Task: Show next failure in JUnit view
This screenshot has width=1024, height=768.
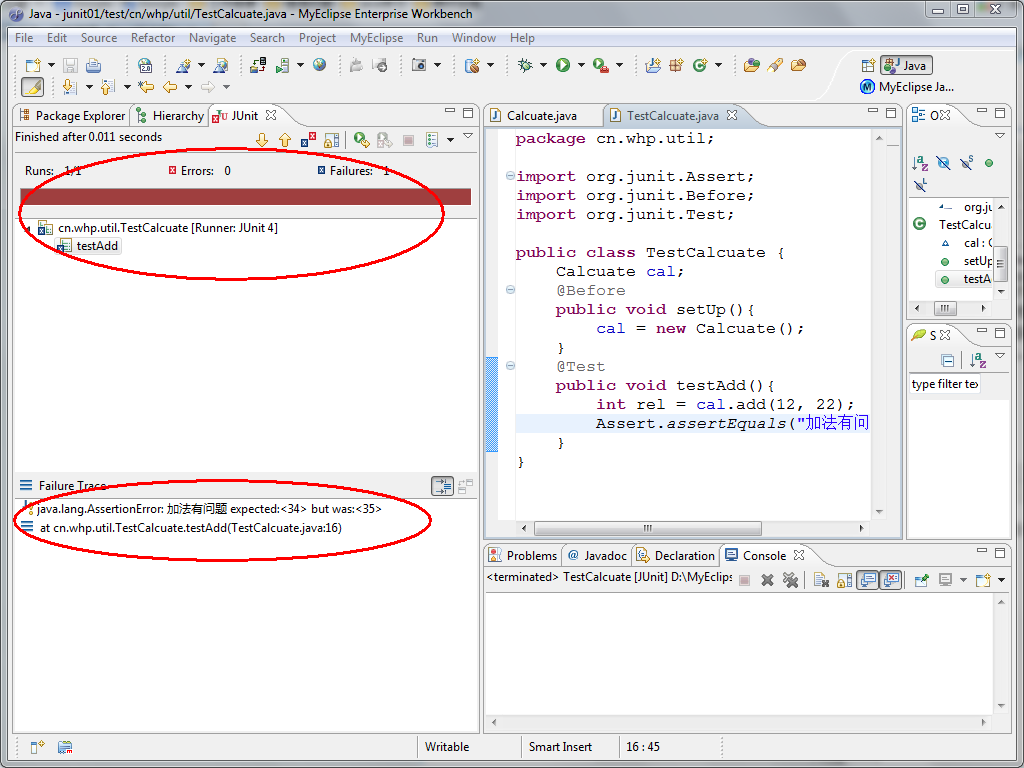Action: (262, 140)
